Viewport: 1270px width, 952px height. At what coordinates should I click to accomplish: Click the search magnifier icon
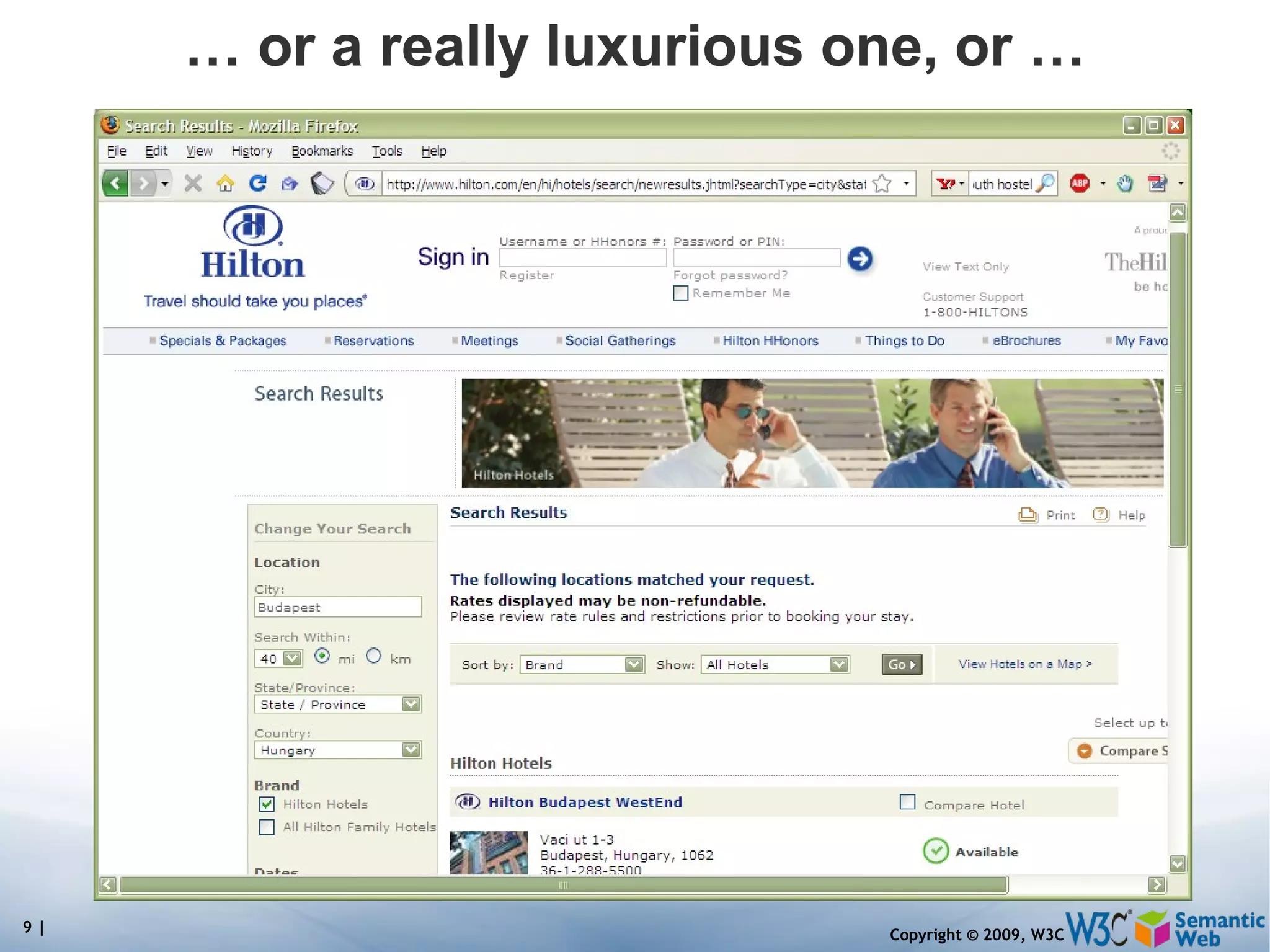click(x=1046, y=184)
